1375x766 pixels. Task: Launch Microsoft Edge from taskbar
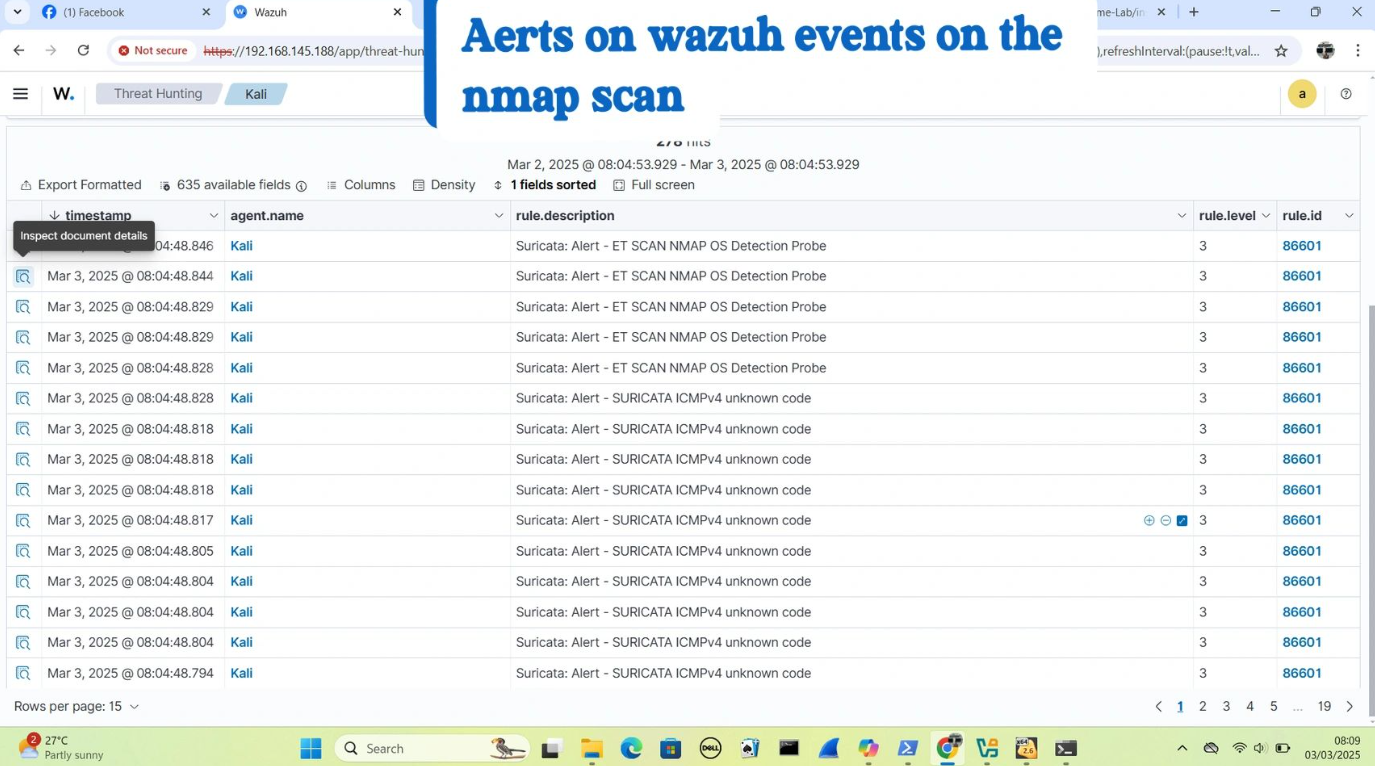tap(631, 748)
